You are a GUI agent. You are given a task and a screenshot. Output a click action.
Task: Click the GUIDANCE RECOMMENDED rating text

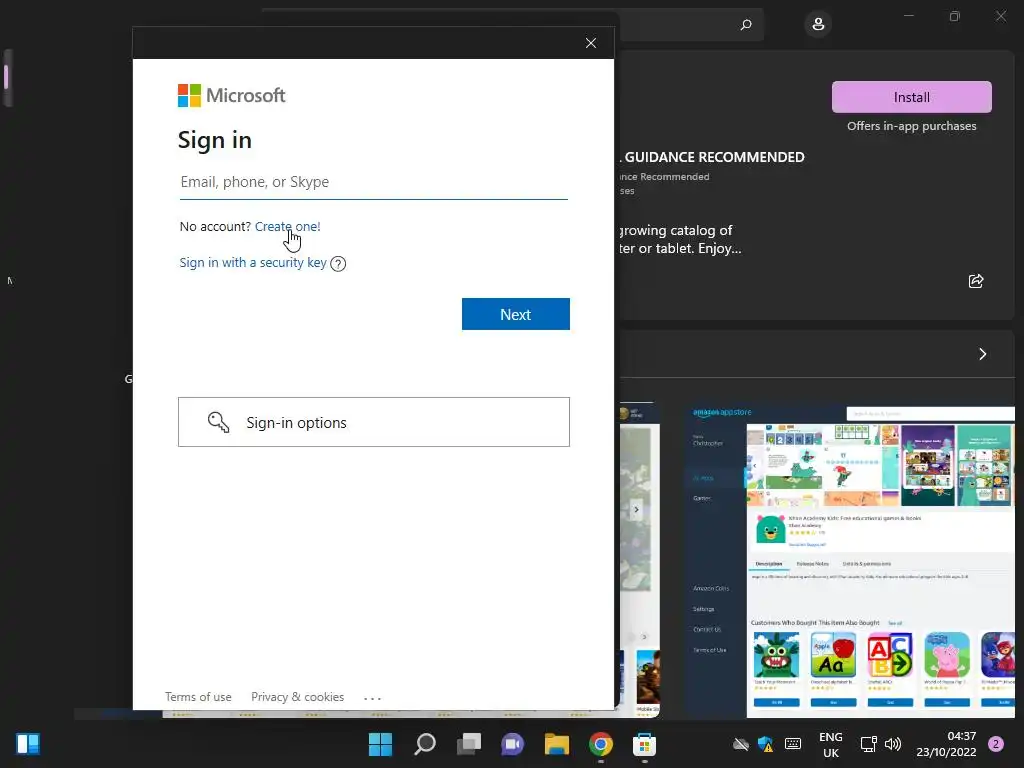pyautogui.click(x=714, y=157)
